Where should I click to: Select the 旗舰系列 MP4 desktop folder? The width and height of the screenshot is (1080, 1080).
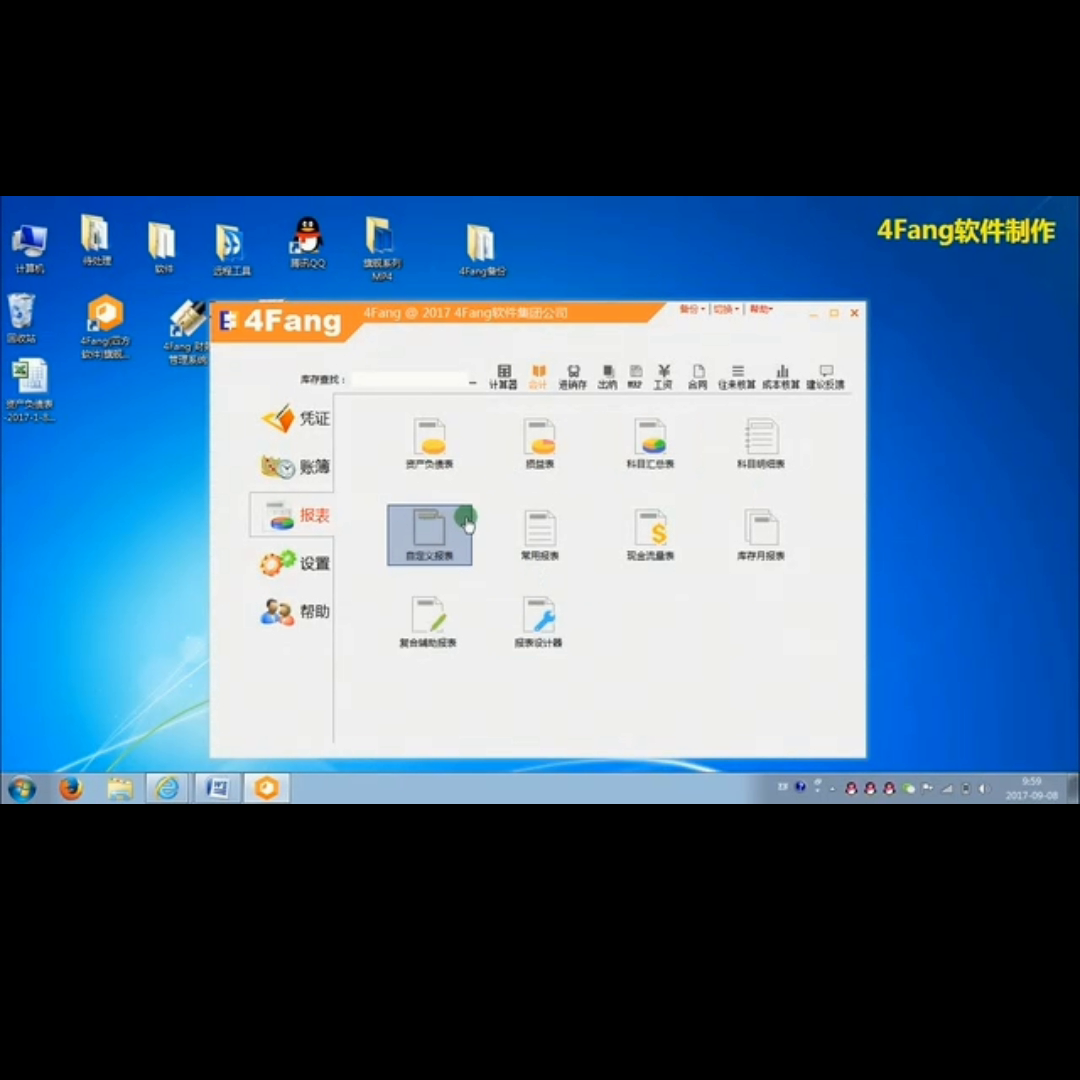coord(382,249)
